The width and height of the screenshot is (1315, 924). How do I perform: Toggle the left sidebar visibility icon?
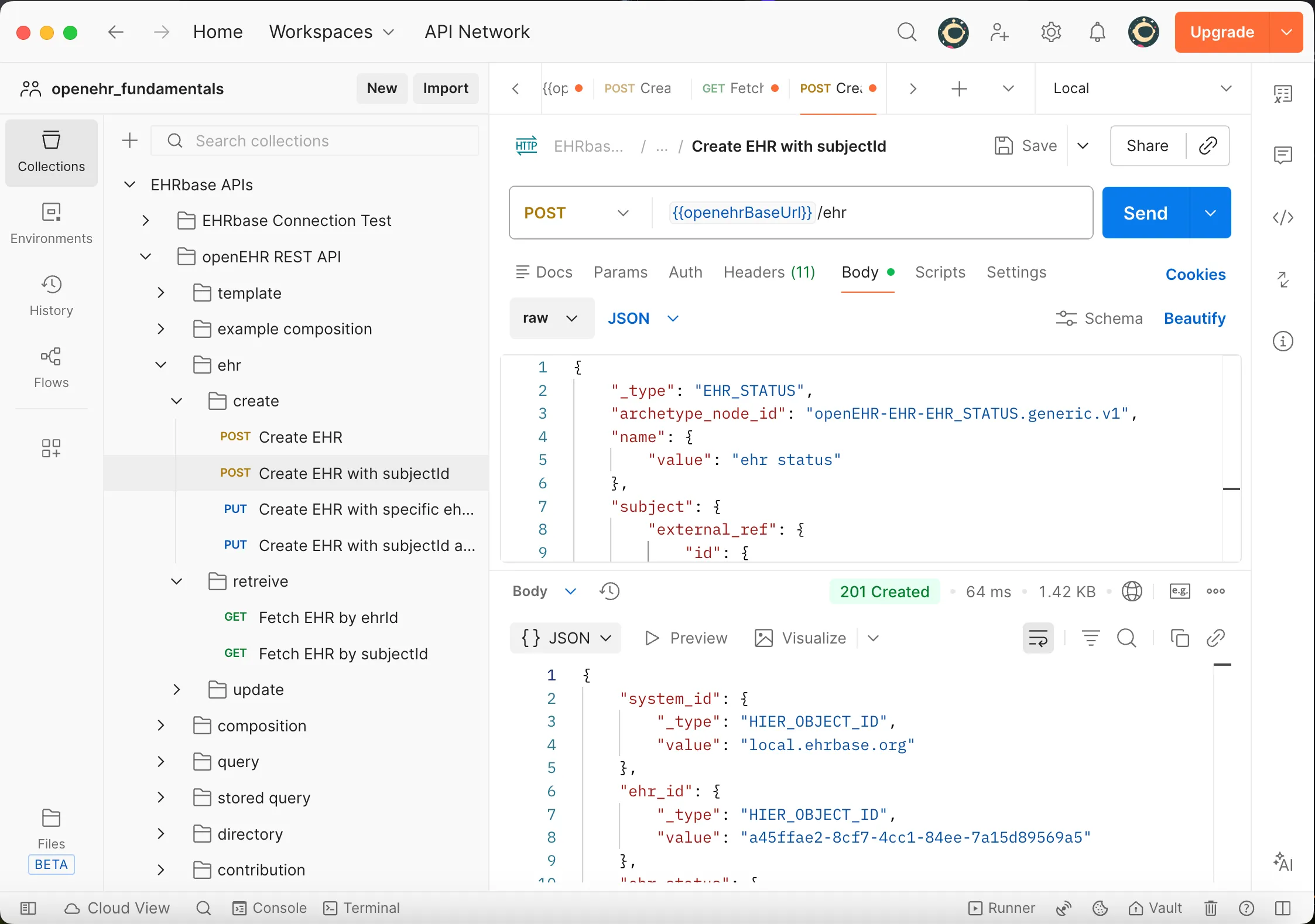pos(28,908)
